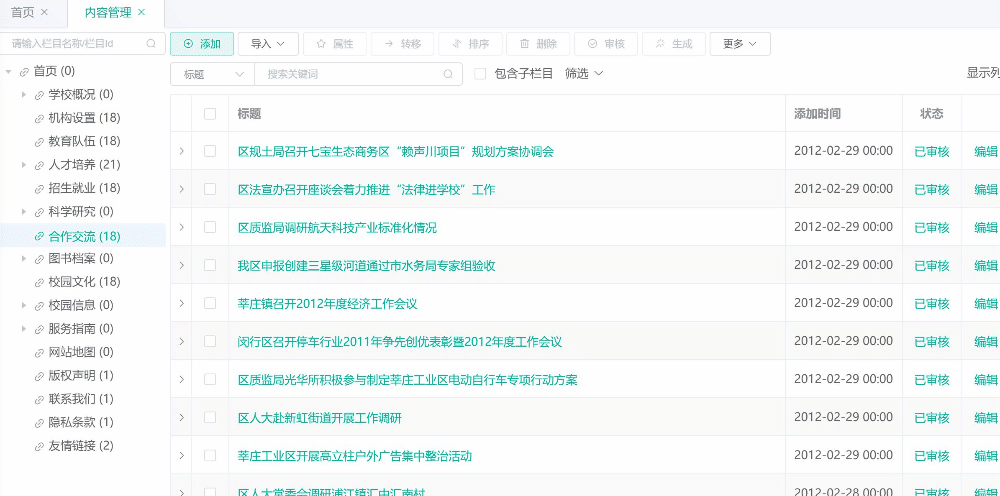Expand the 人才培养 tree node

24,165
